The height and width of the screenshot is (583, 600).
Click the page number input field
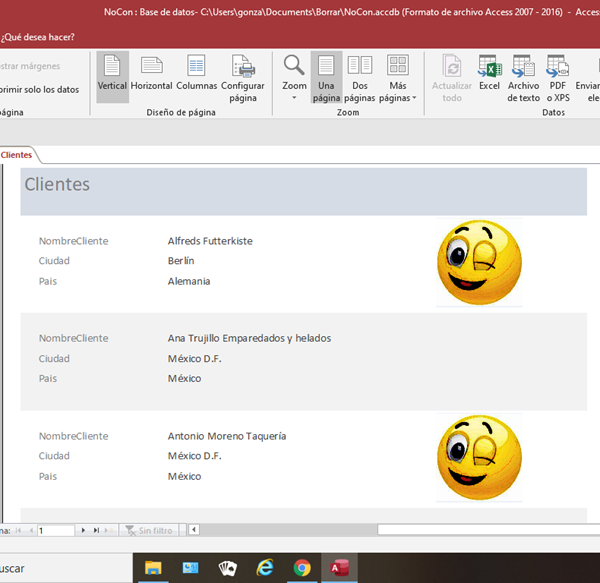pyautogui.click(x=54, y=530)
